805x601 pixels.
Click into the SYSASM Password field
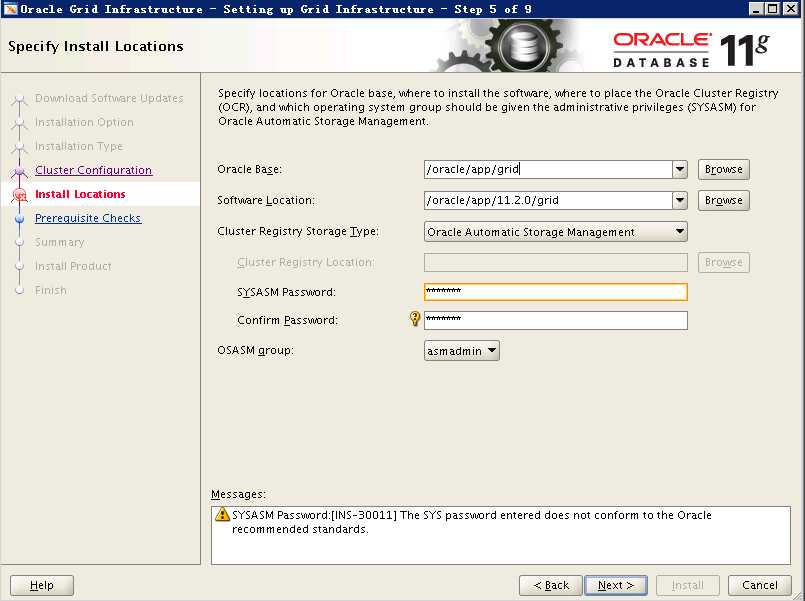click(x=555, y=292)
